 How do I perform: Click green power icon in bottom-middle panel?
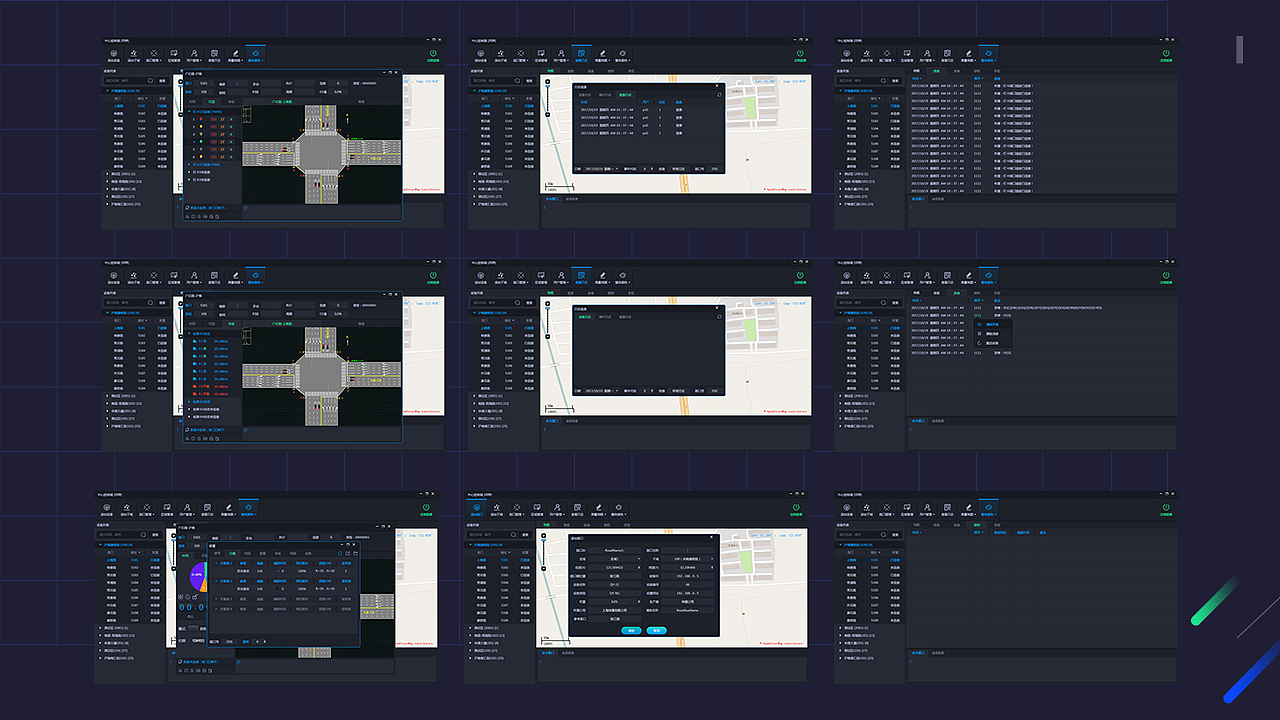coord(796,507)
